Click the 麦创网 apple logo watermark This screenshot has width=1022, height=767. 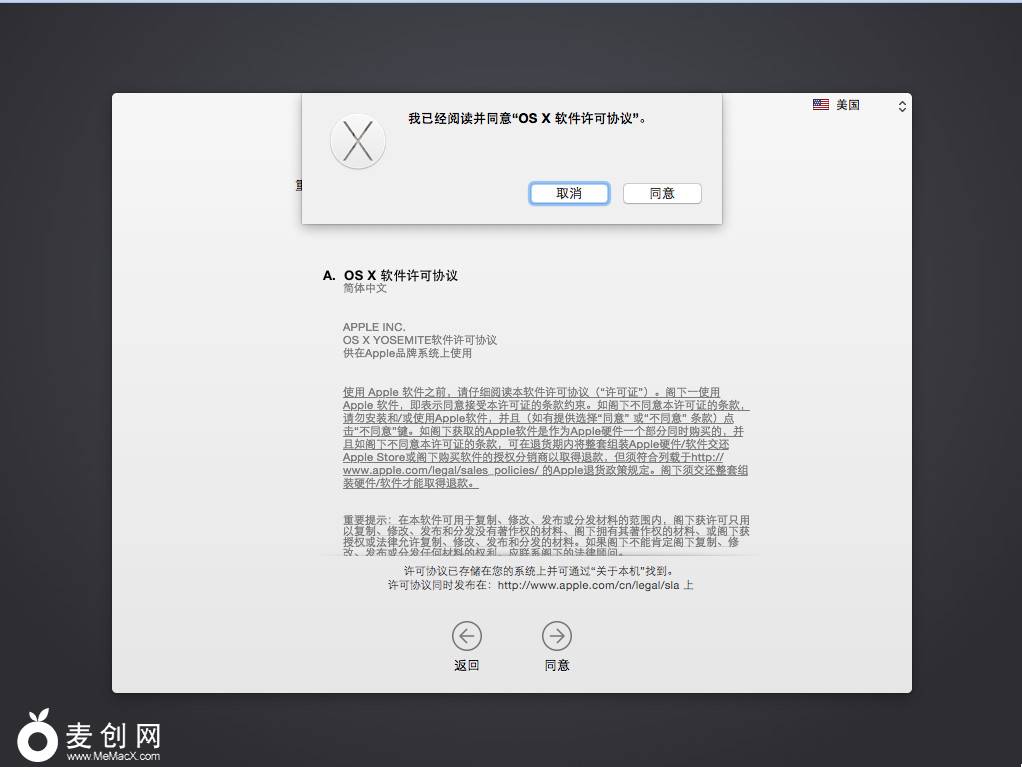tap(38, 736)
